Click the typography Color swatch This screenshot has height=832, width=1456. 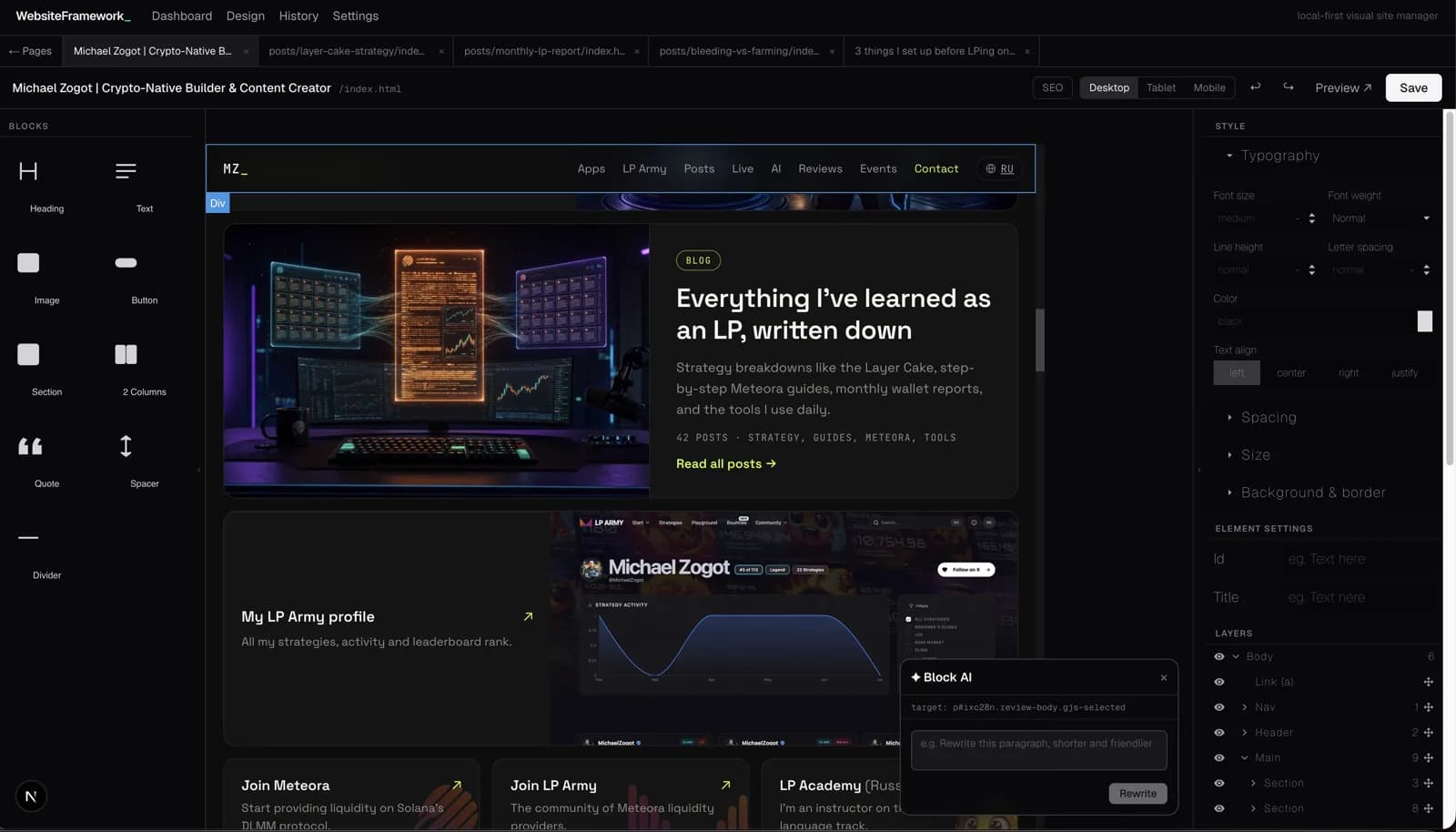[x=1425, y=321]
